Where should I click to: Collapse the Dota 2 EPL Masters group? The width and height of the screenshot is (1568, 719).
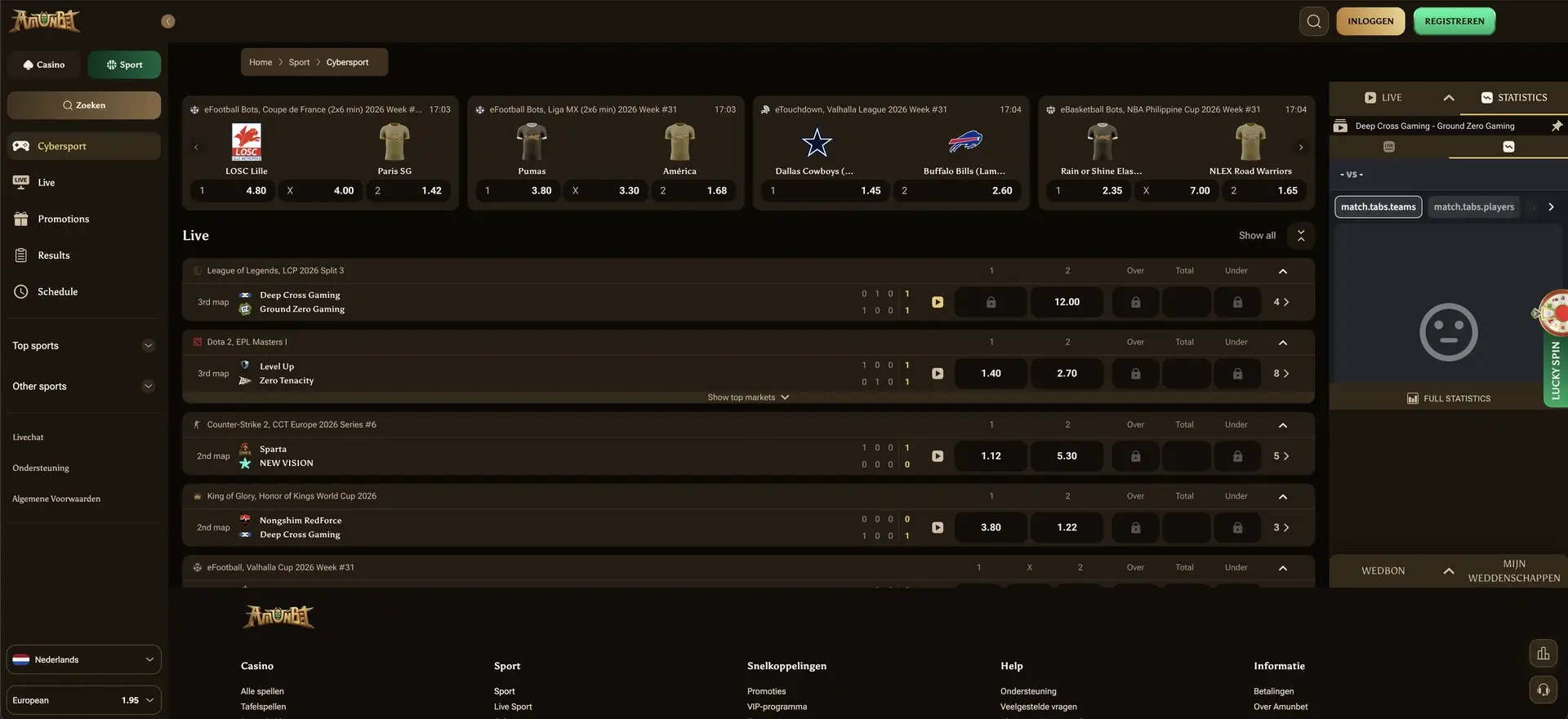[1283, 343]
